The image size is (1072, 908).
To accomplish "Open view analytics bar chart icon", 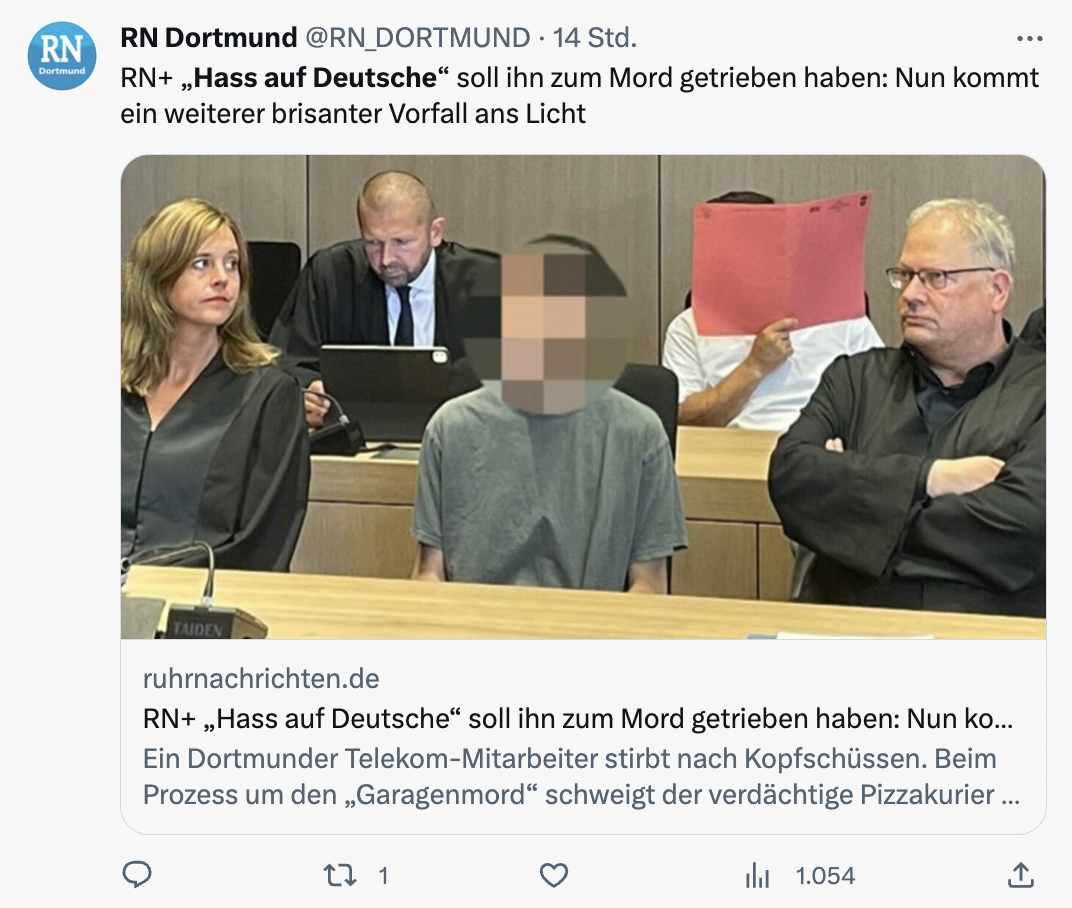I will pos(757,875).
